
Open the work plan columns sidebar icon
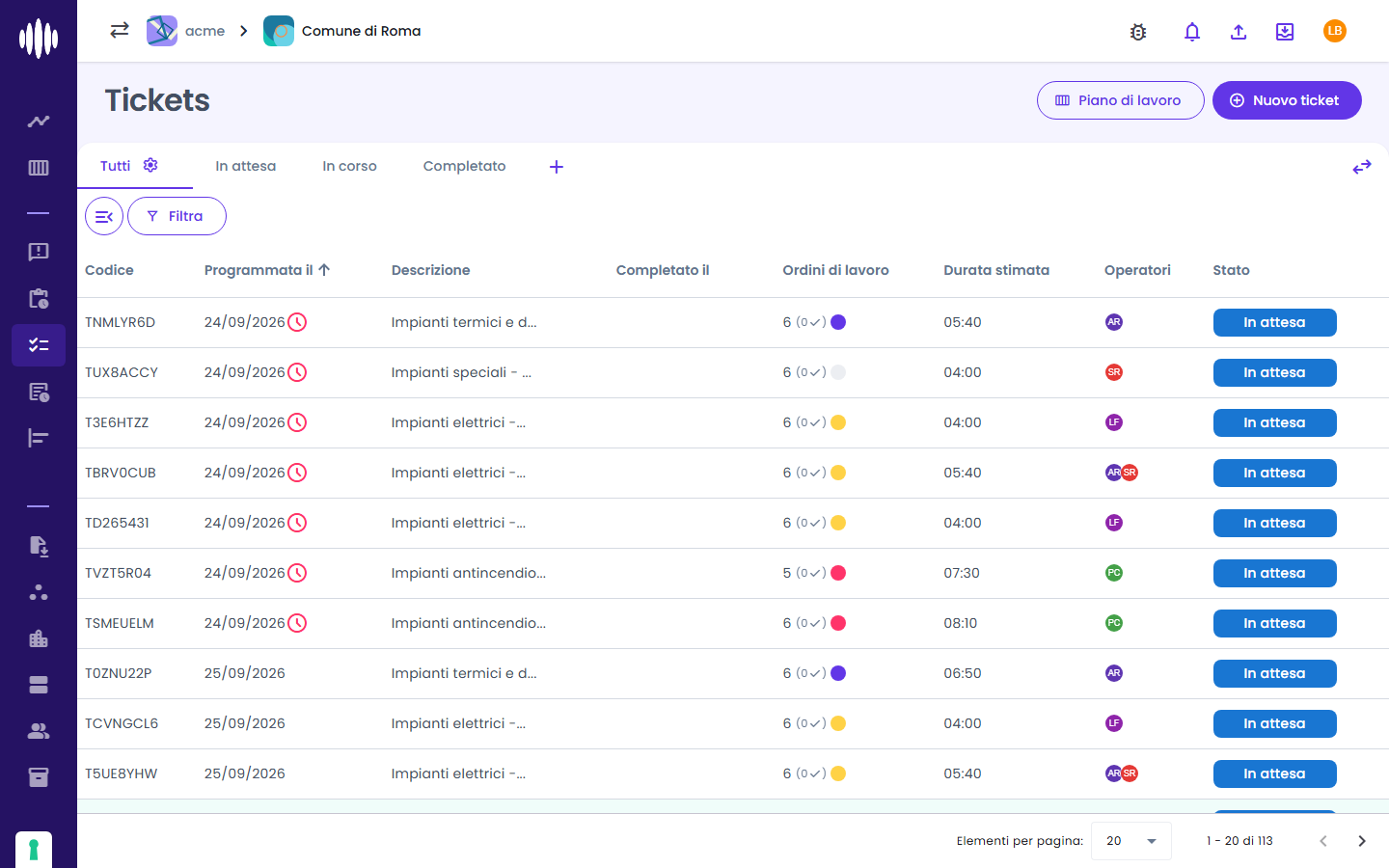click(39, 168)
